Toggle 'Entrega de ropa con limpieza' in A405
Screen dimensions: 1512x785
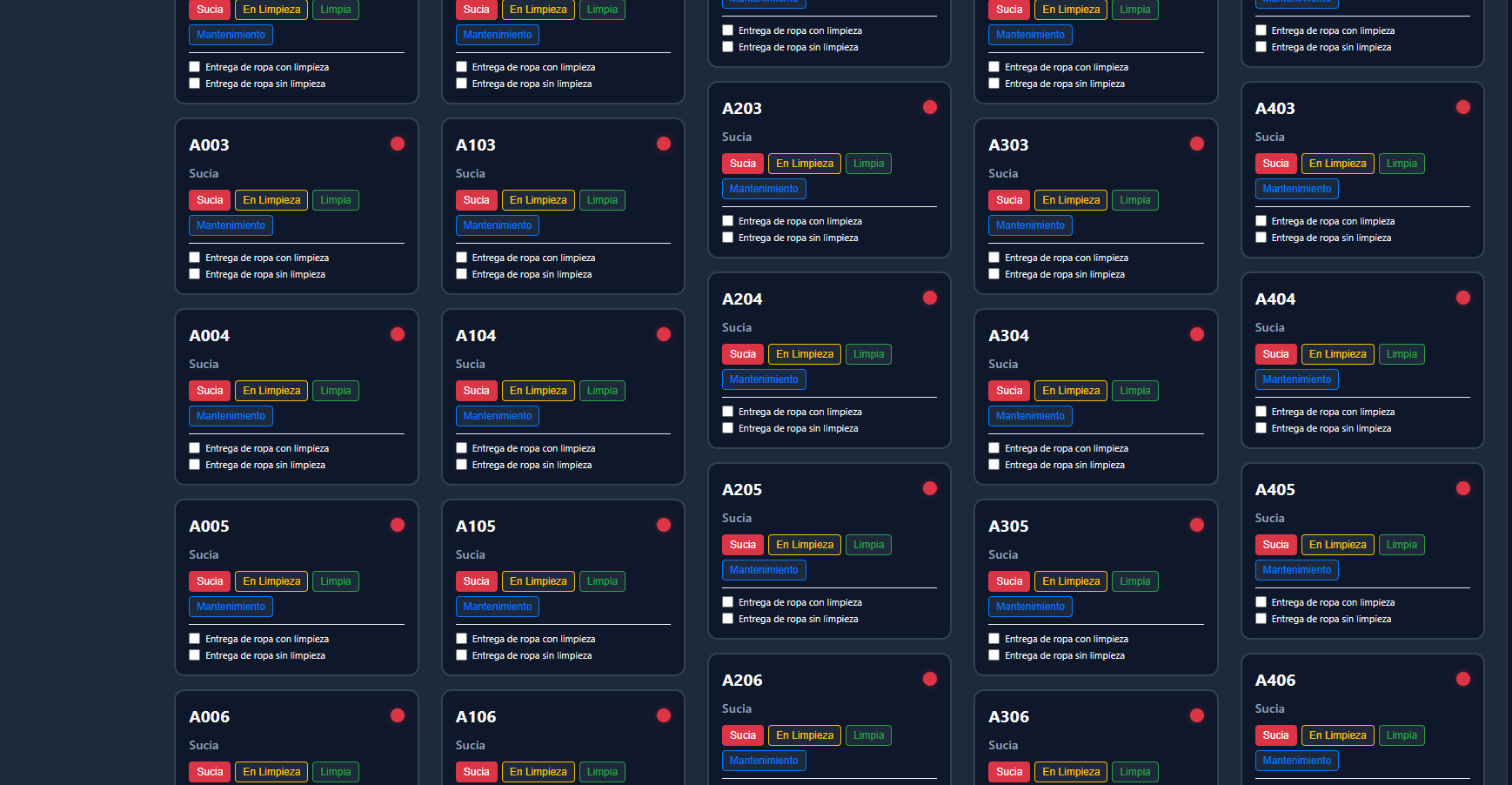point(1261,602)
